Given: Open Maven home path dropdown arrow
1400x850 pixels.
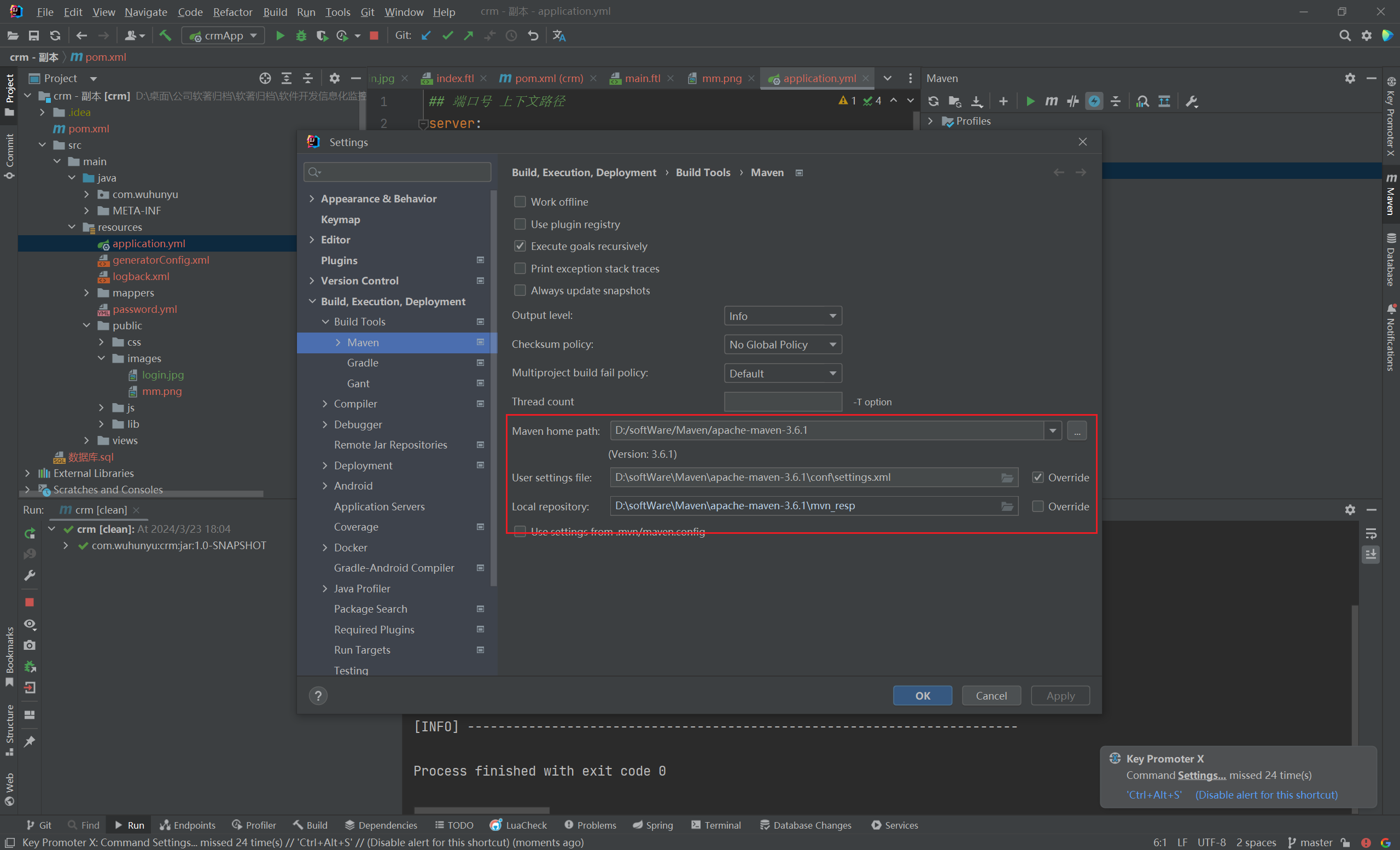Looking at the screenshot, I should pyautogui.click(x=1053, y=430).
